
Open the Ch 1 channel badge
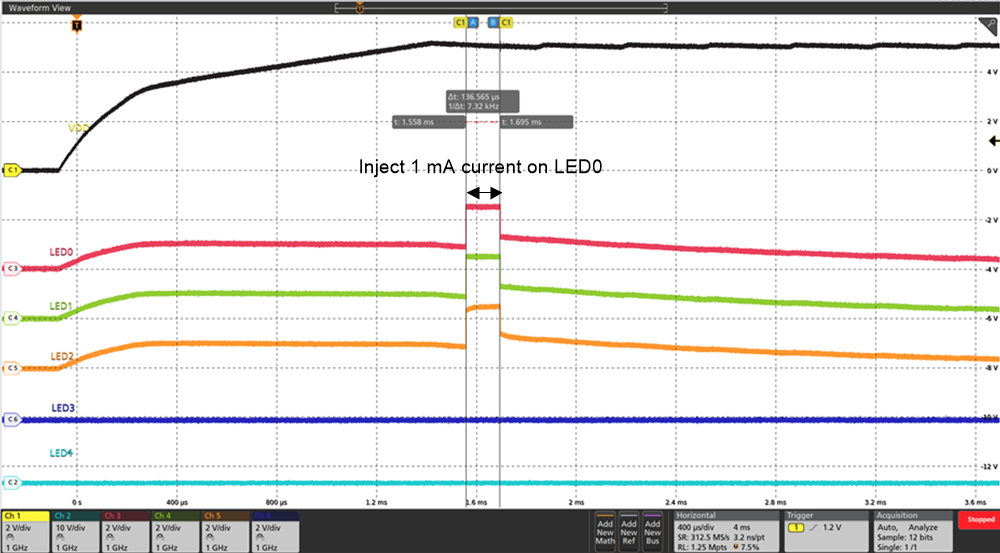tap(25, 530)
